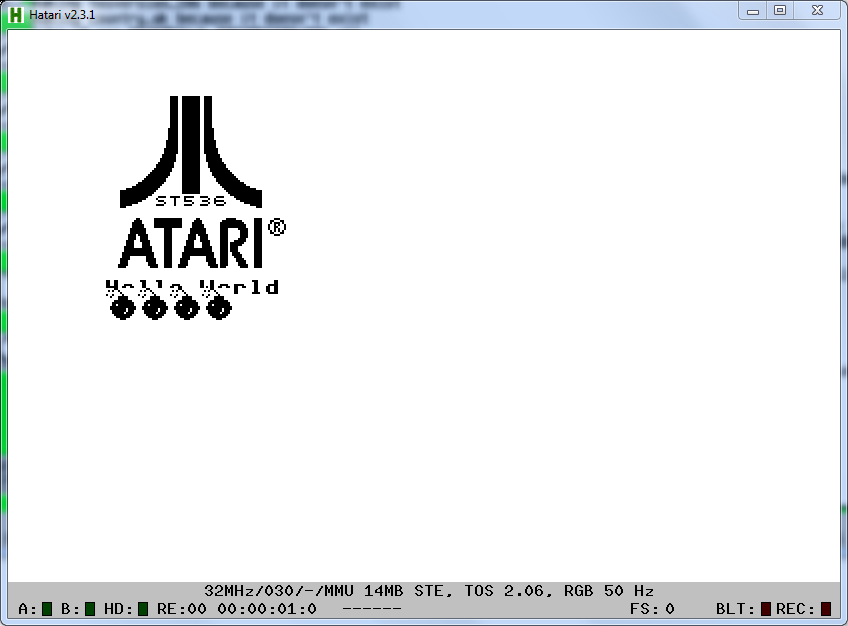848x626 pixels.
Task: Click the dashed line in status bar
Action: point(372,609)
